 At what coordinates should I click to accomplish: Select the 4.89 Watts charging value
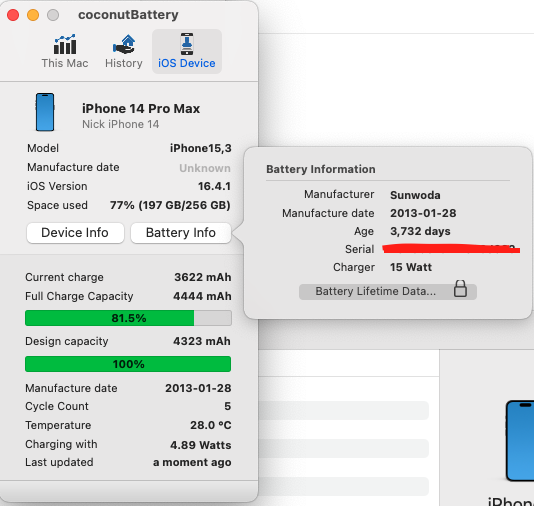[x=201, y=445]
